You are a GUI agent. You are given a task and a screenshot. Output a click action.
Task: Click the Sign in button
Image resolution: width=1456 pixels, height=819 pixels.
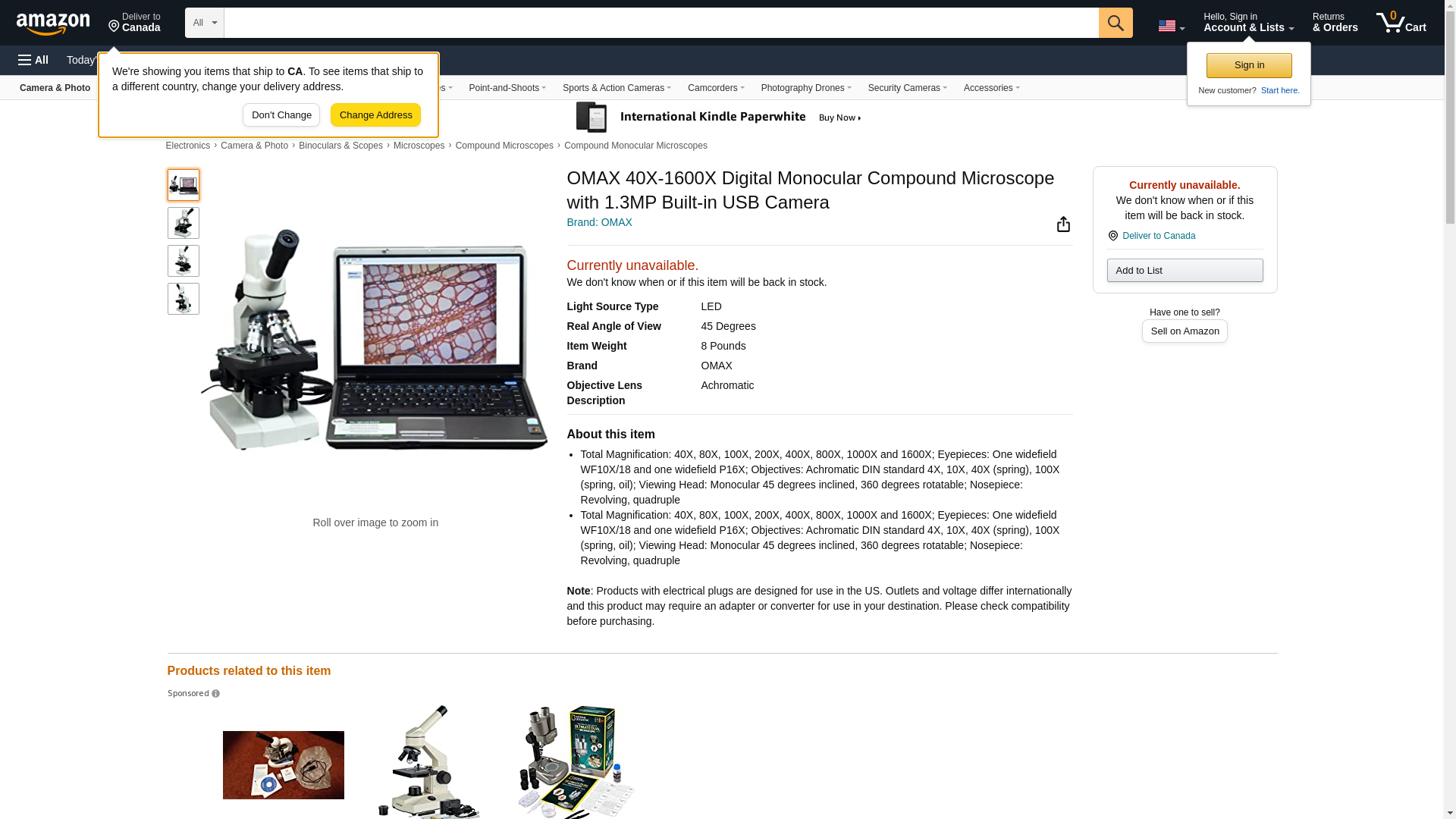coord(1249,65)
